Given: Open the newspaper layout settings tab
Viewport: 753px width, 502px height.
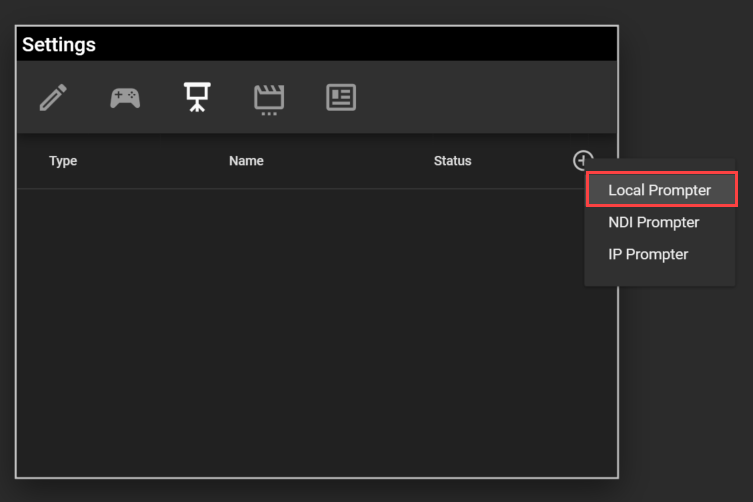Looking at the screenshot, I should click(x=341, y=98).
